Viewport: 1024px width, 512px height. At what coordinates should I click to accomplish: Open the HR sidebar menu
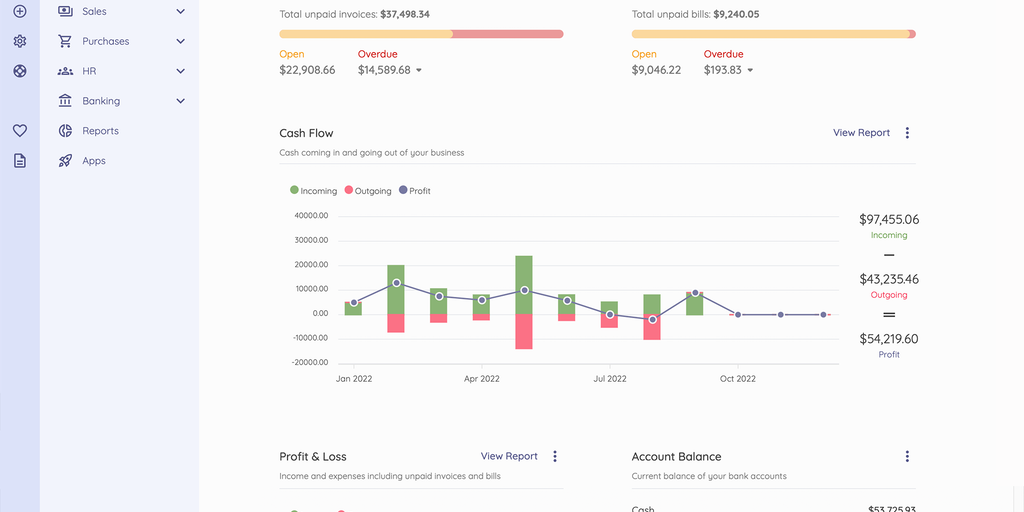pyautogui.click(x=89, y=71)
